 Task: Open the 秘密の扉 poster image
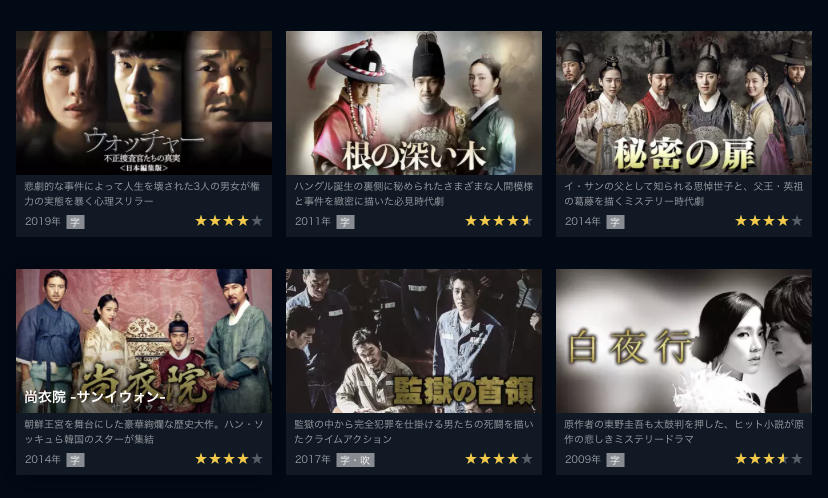pos(684,103)
